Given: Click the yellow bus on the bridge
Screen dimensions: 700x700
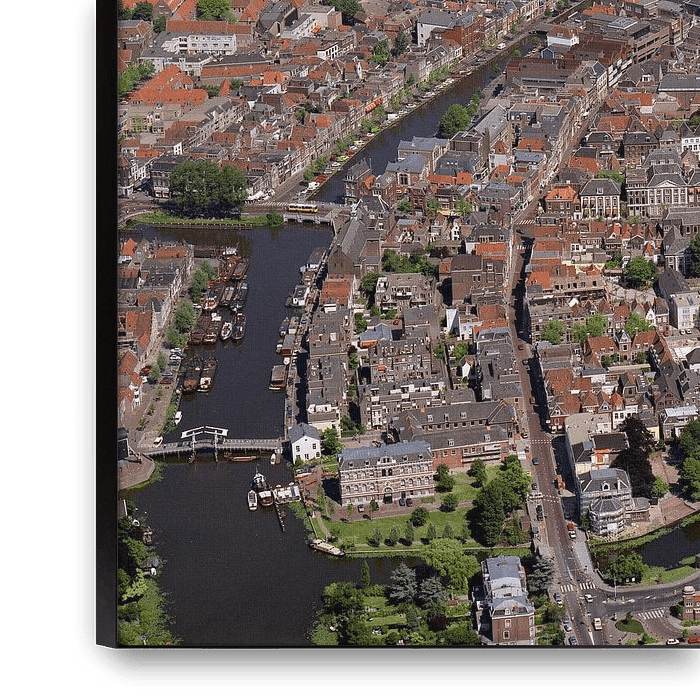Looking at the screenshot, I should [x=302, y=208].
